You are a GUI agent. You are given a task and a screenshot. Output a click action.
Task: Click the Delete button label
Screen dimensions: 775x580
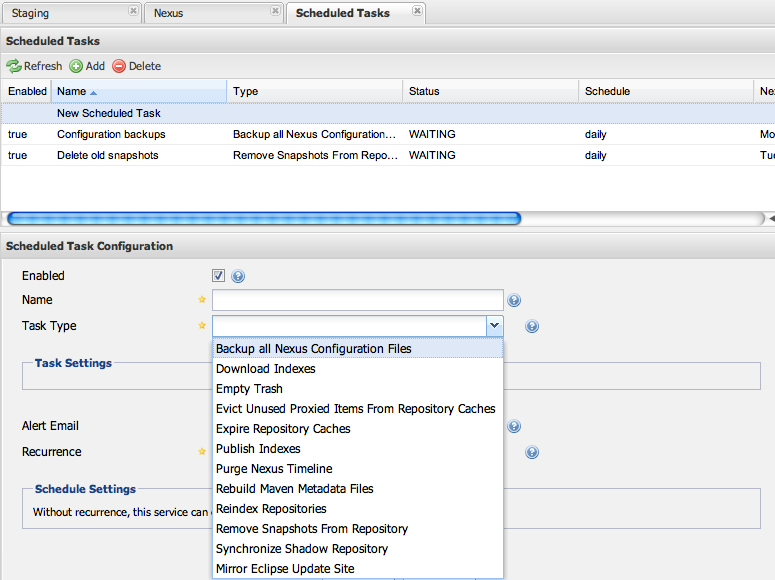[145, 66]
